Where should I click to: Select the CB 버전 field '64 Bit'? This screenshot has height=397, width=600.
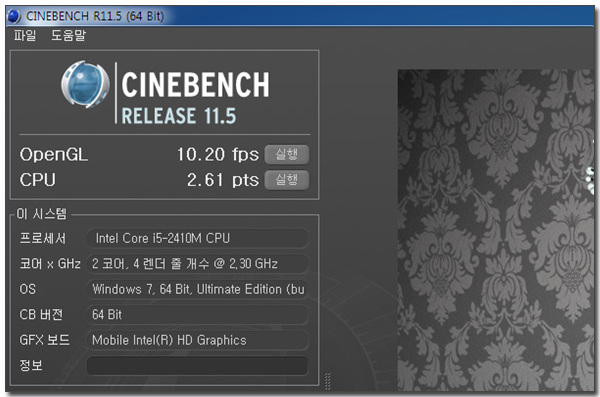coord(197,315)
